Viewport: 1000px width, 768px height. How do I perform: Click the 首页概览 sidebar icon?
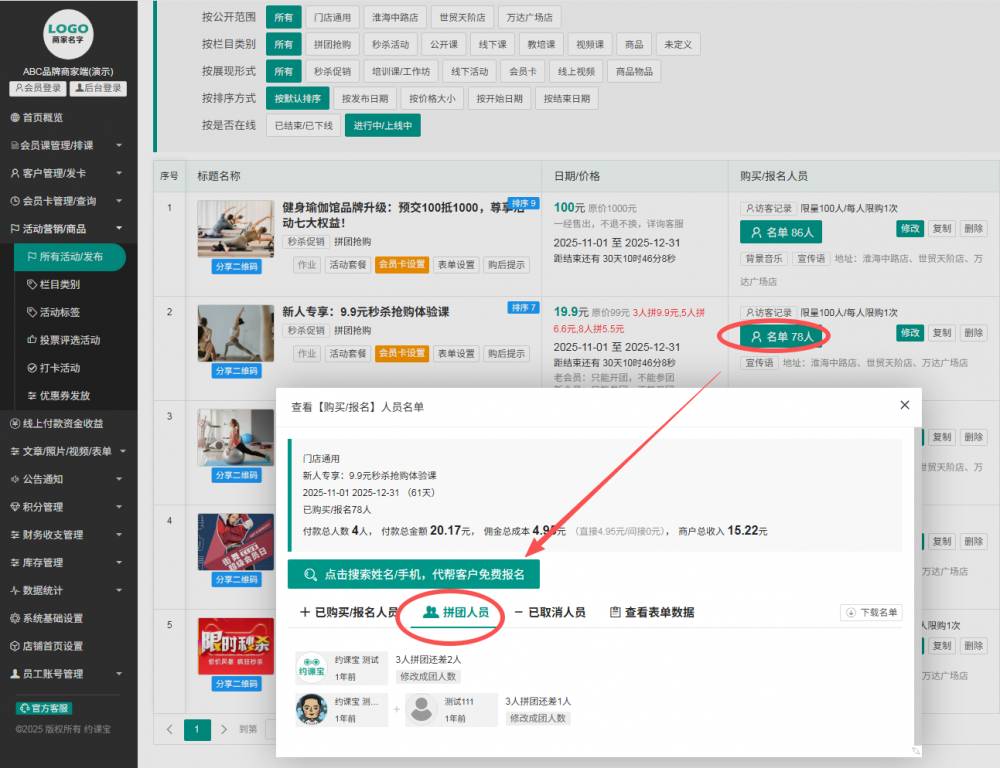[x=15, y=118]
